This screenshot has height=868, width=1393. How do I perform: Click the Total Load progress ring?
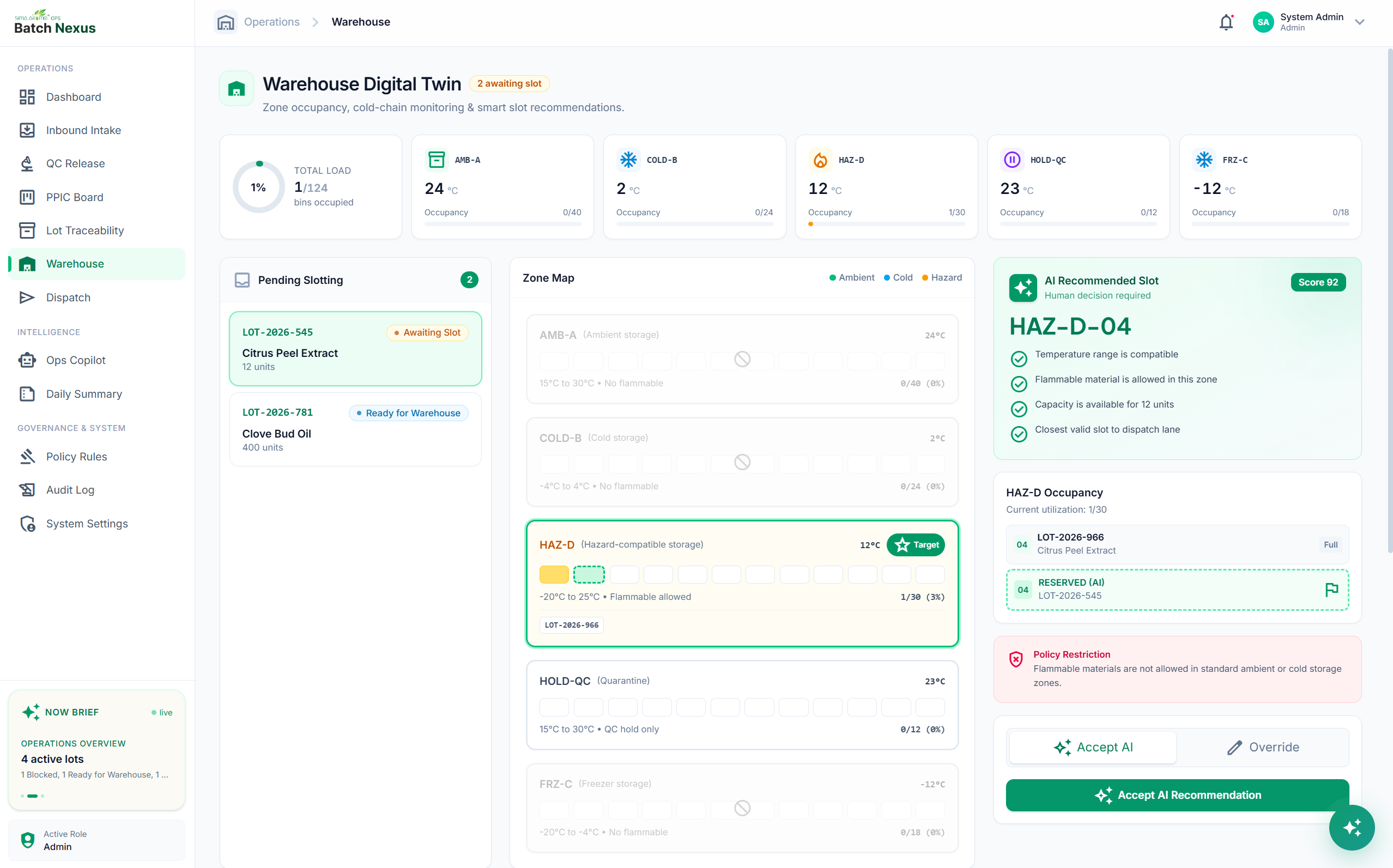tap(258, 187)
